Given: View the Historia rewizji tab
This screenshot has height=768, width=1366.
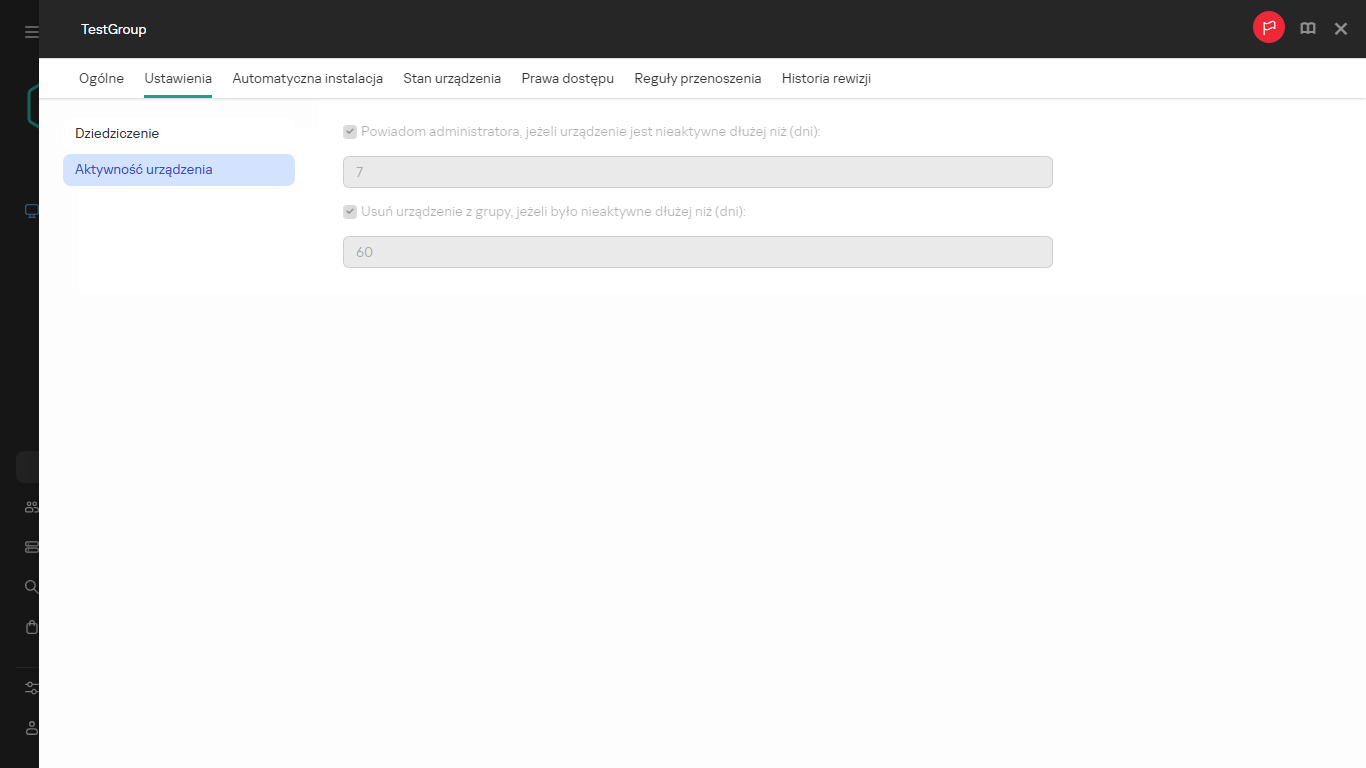Looking at the screenshot, I should point(826,78).
